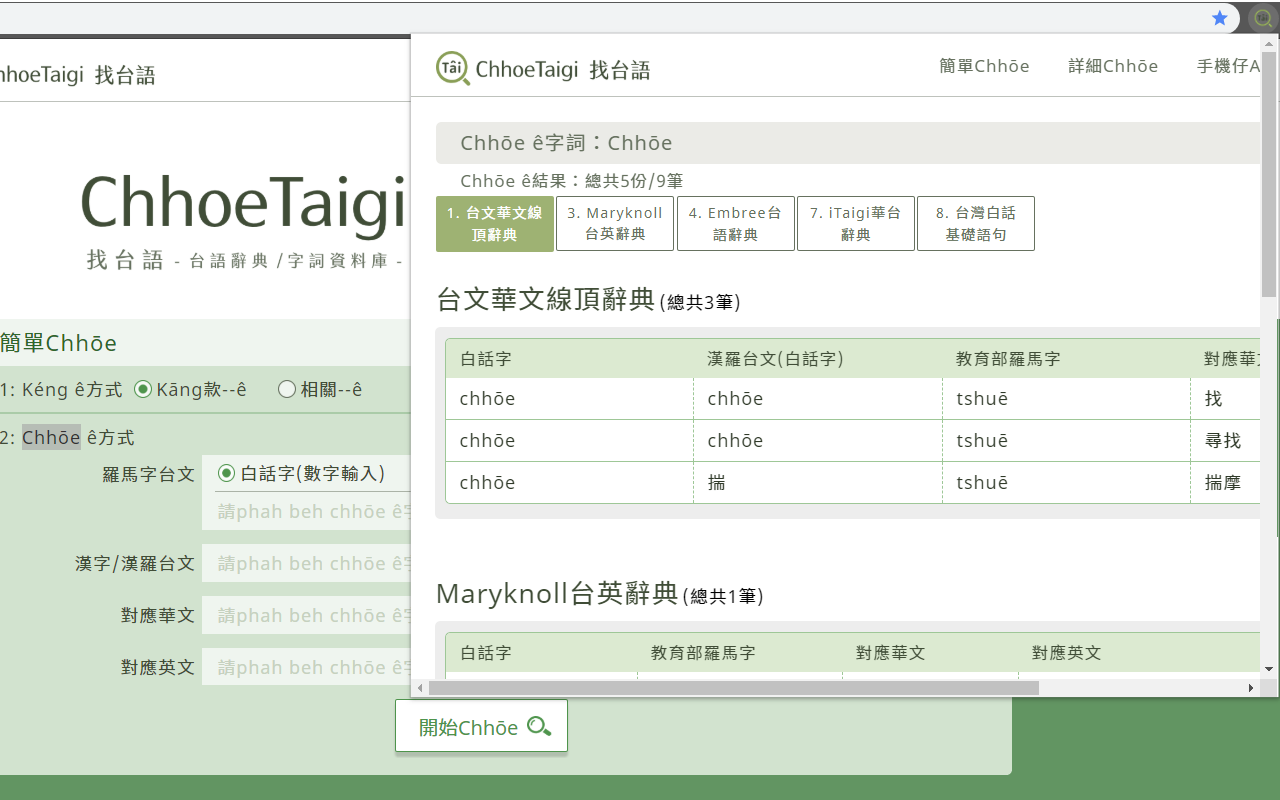Open 手機仔App menu item in popup
Screen dimensions: 1280x800
[x=1228, y=67]
